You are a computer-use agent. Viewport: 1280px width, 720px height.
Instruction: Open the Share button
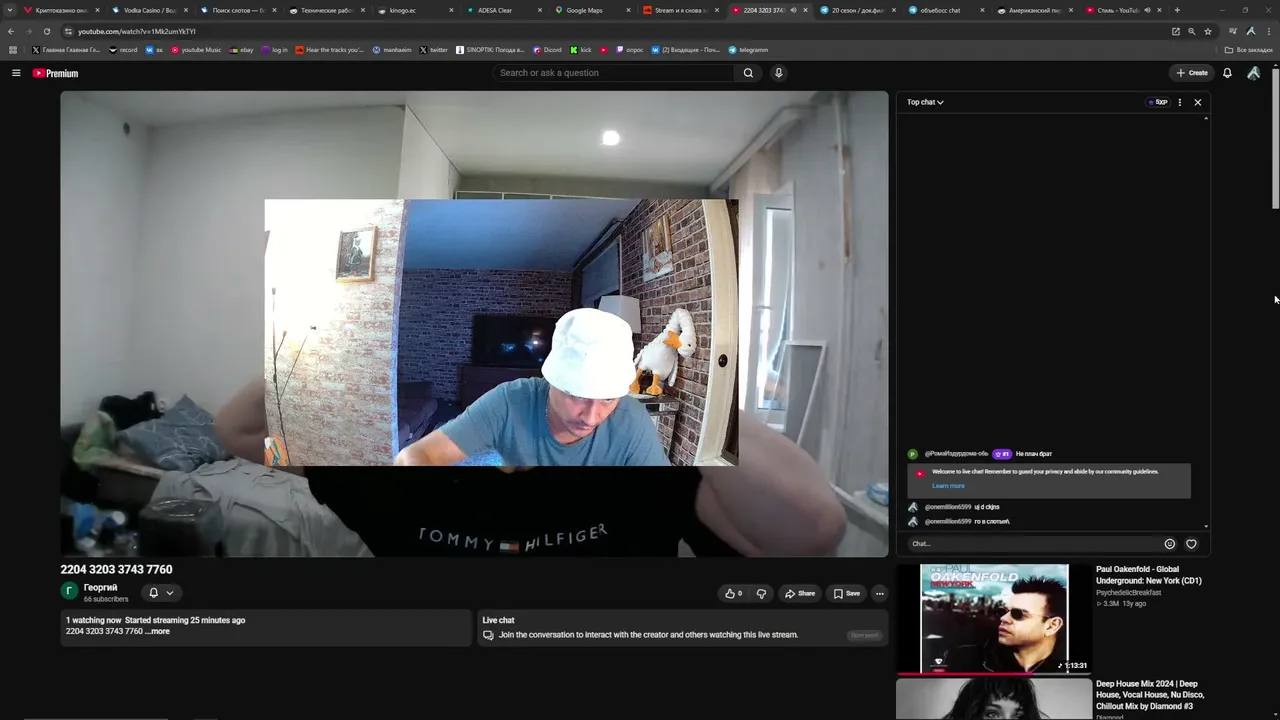tap(800, 593)
